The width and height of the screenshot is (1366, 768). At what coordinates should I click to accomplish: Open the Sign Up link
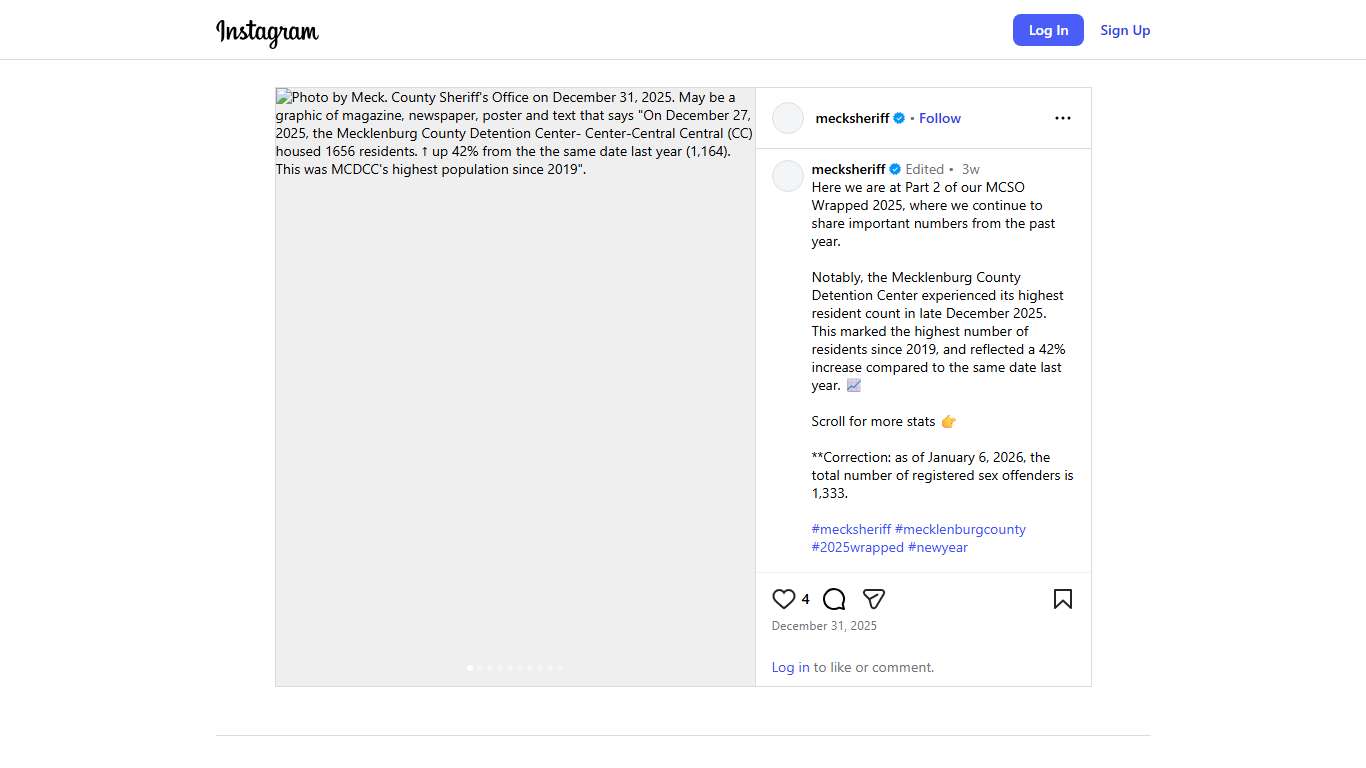[x=1125, y=30]
